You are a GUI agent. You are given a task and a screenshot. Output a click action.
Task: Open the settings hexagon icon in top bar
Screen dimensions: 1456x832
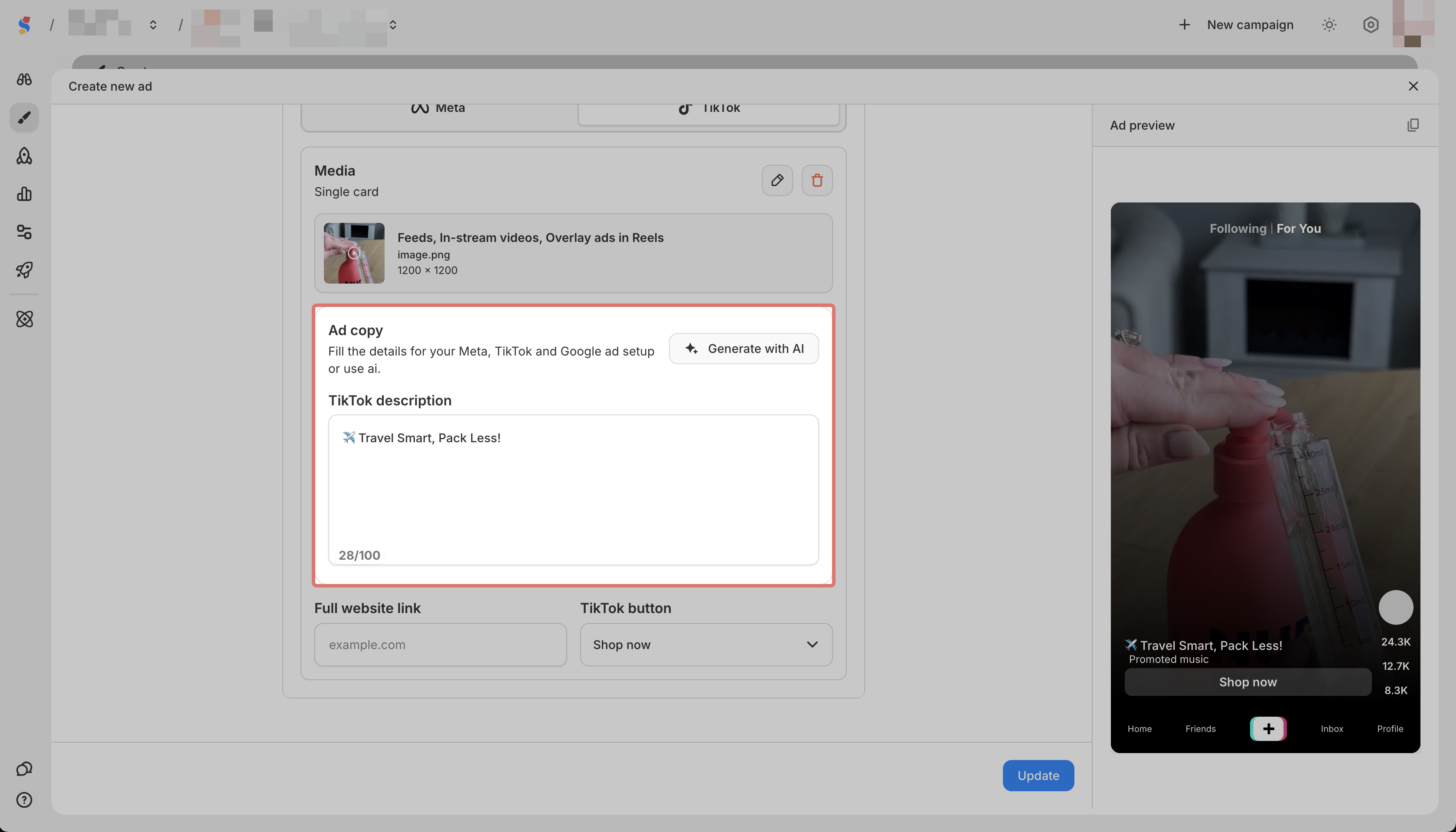(1370, 25)
